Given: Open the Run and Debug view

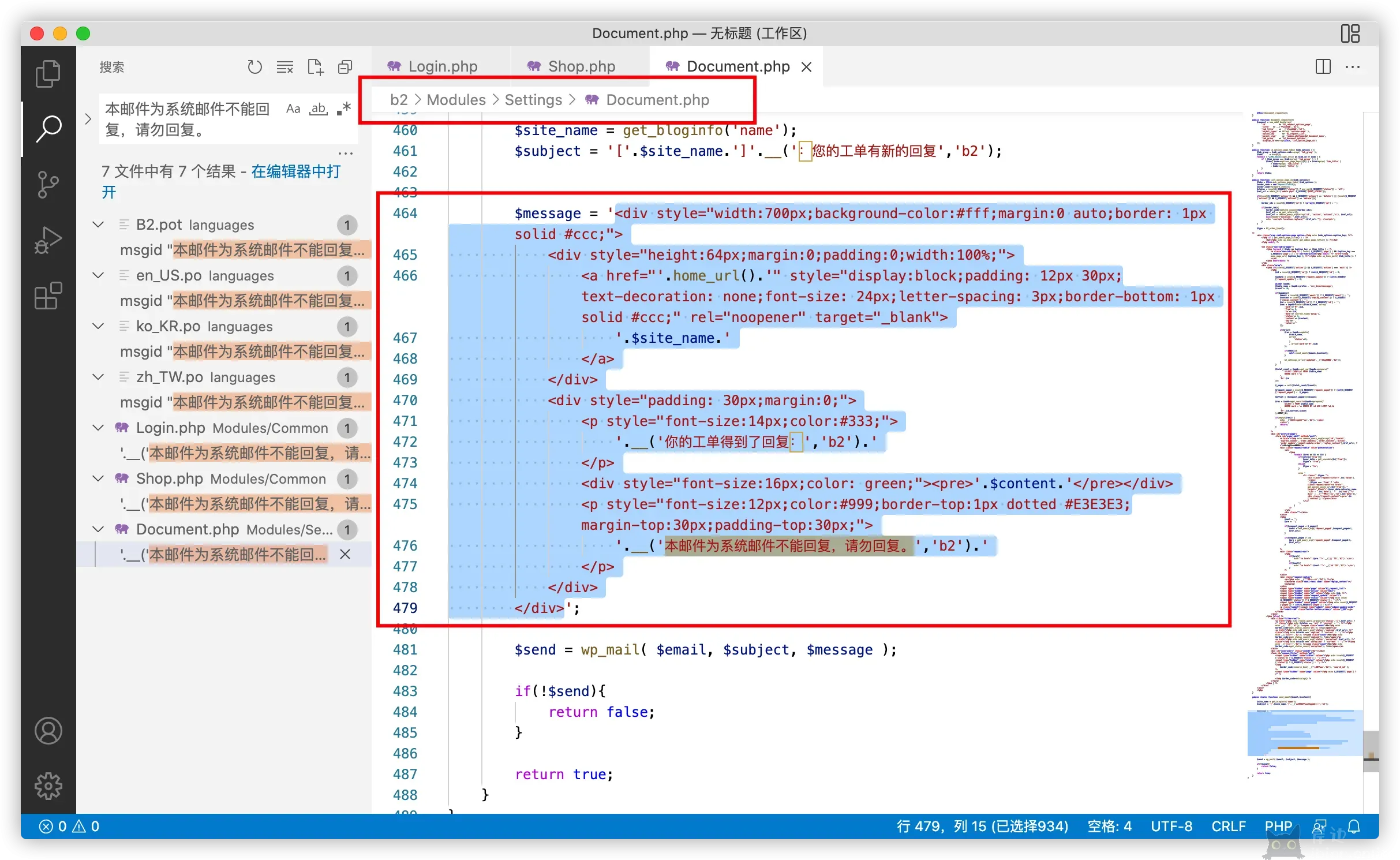Looking at the screenshot, I should pyautogui.click(x=48, y=240).
